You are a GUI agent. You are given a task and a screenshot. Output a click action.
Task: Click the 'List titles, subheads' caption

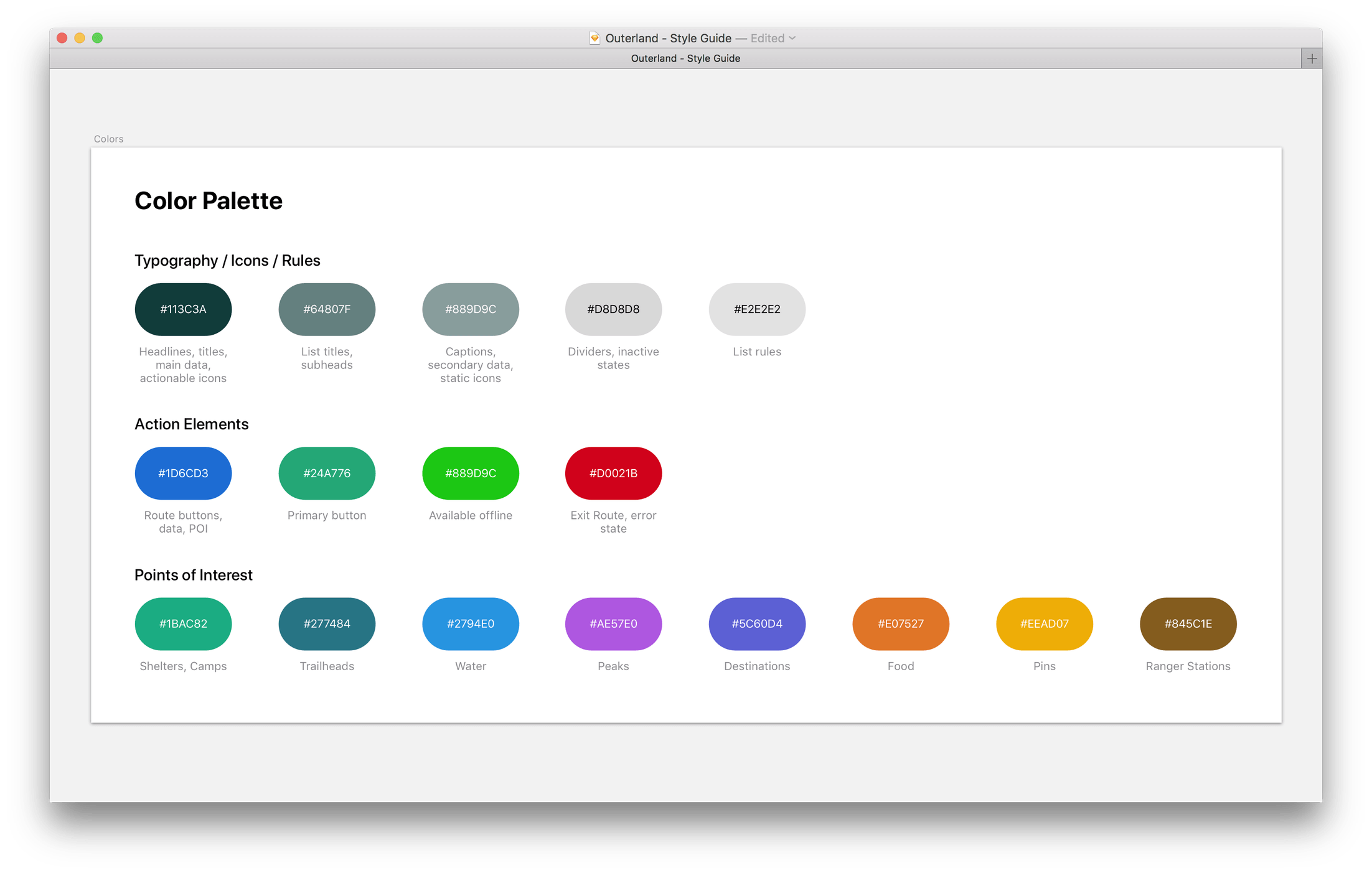[x=327, y=358]
